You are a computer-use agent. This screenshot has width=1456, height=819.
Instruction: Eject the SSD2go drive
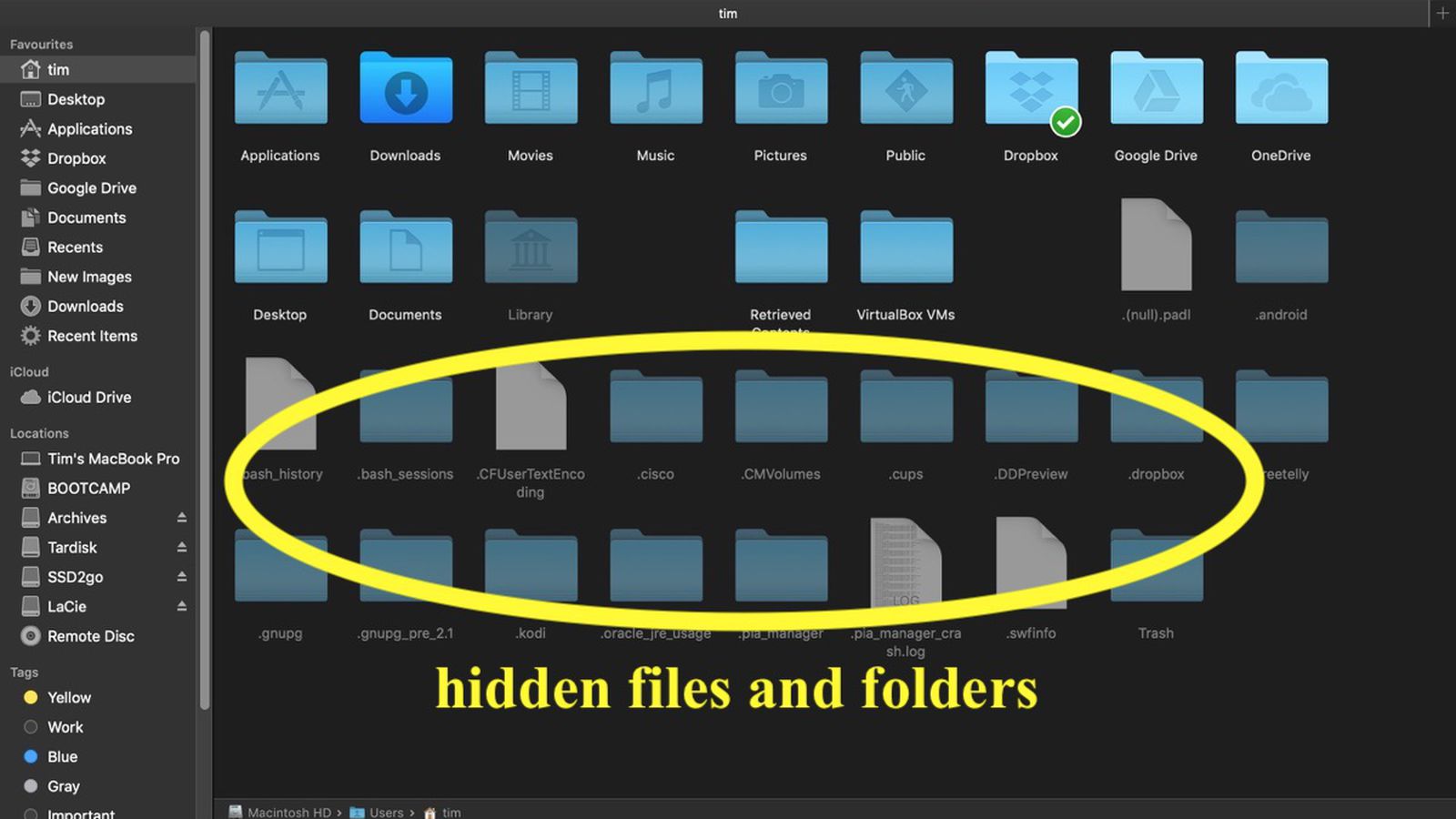pyautogui.click(x=182, y=576)
